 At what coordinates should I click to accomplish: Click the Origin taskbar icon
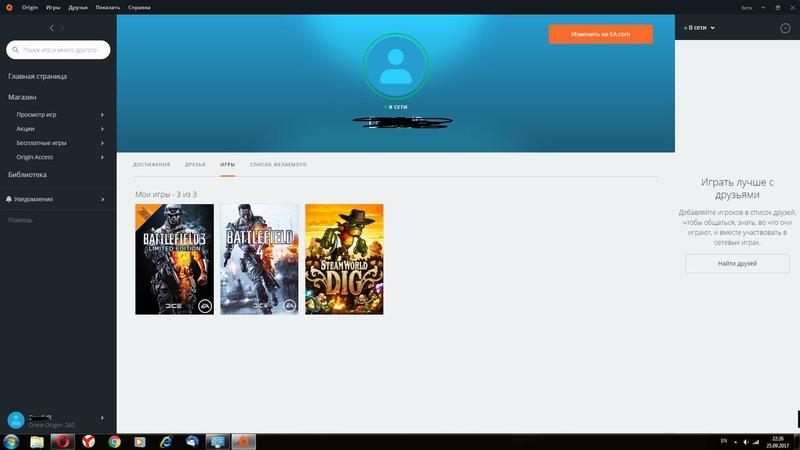(x=243, y=442)
